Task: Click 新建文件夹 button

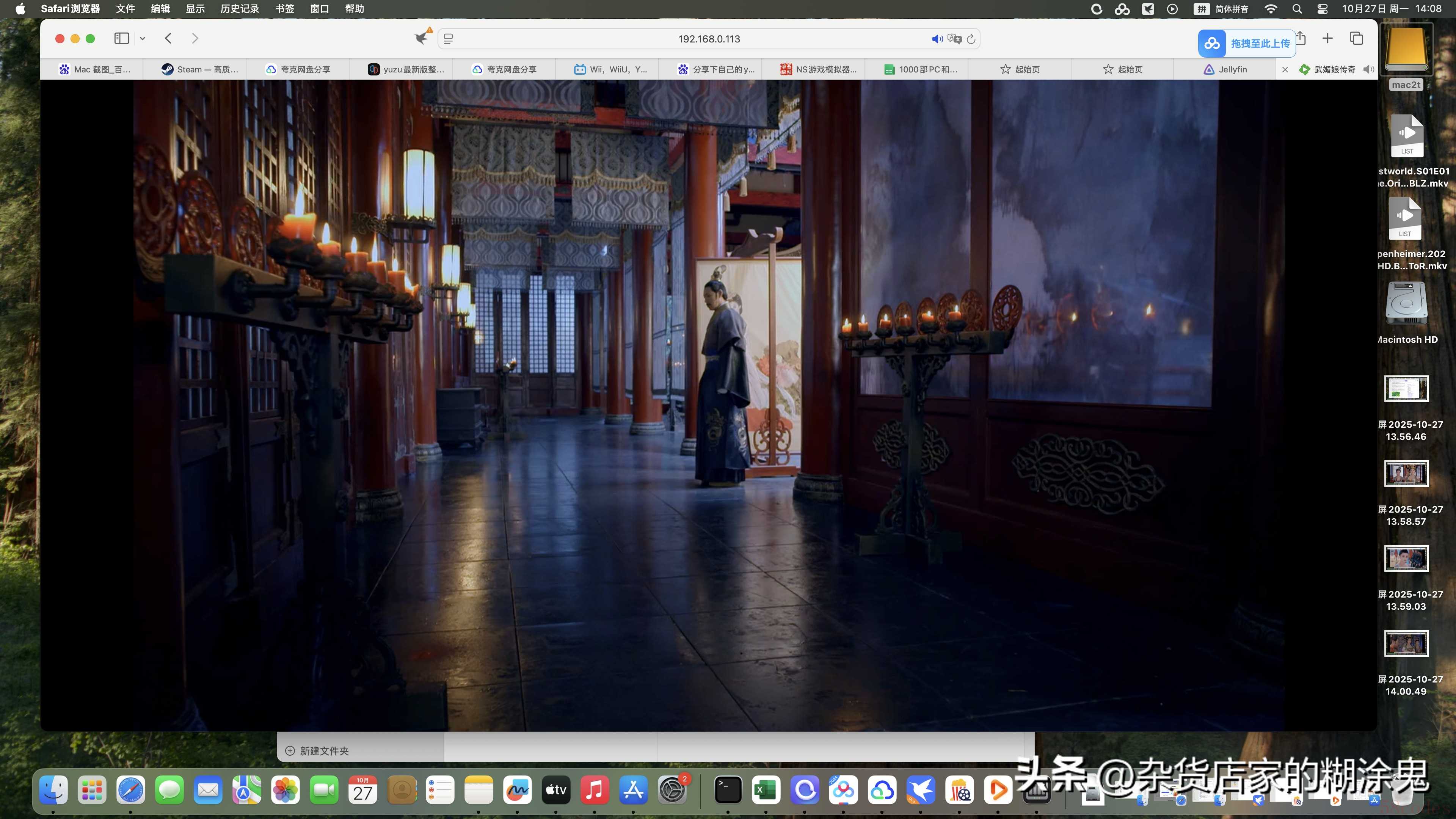Action: (317, 751)
